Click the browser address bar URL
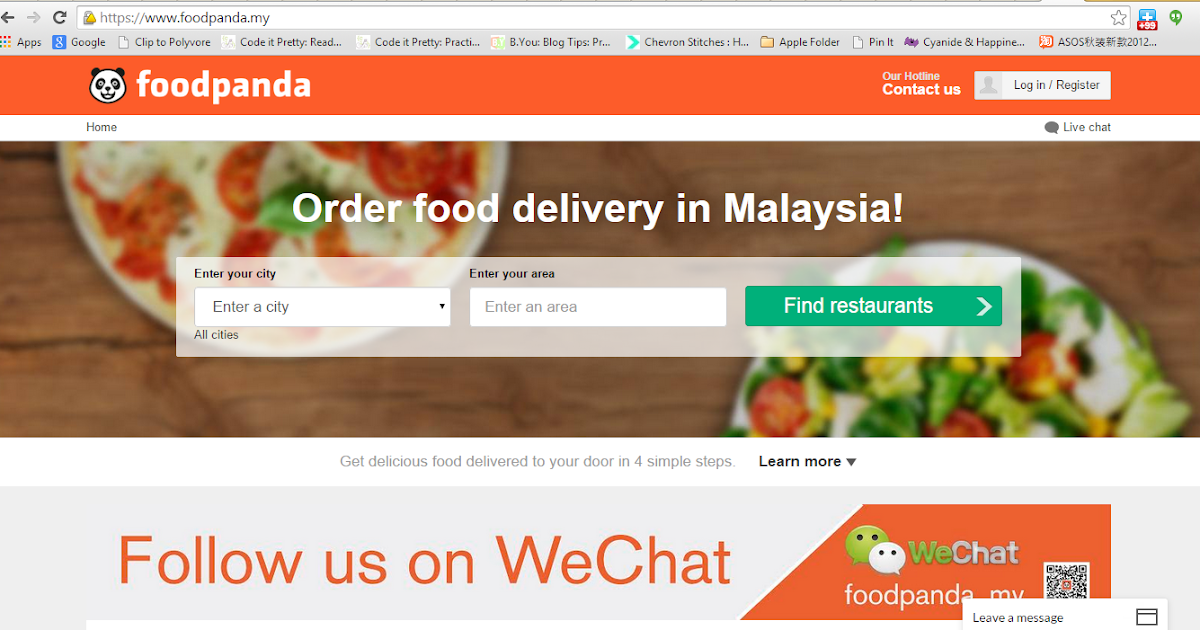The image size is (1200, 630). click(x=184, y=18)
